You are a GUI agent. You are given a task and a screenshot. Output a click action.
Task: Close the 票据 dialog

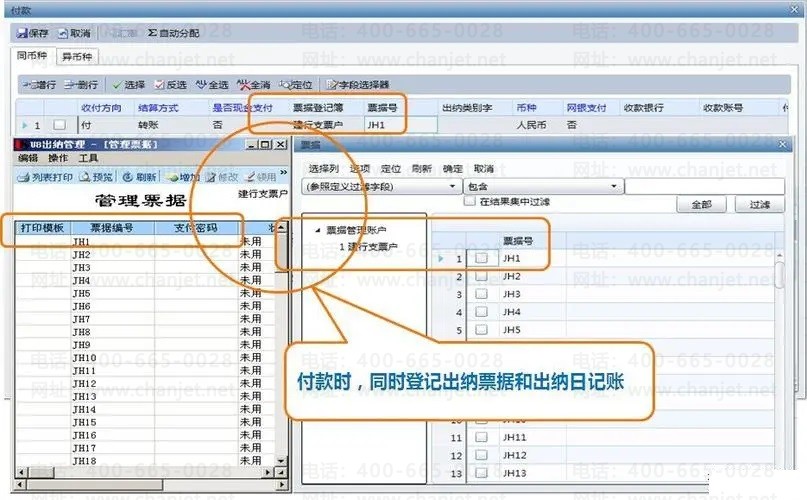(782, 145)
